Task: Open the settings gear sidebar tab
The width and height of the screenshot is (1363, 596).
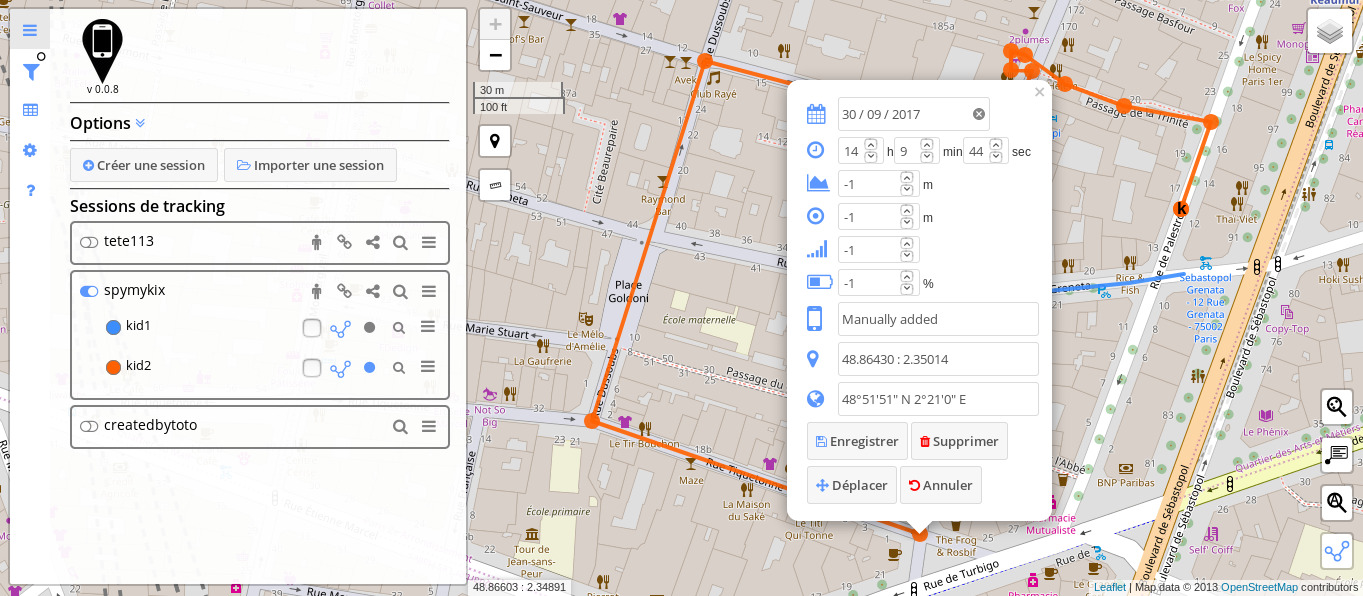Action: [x=30, y=150]
